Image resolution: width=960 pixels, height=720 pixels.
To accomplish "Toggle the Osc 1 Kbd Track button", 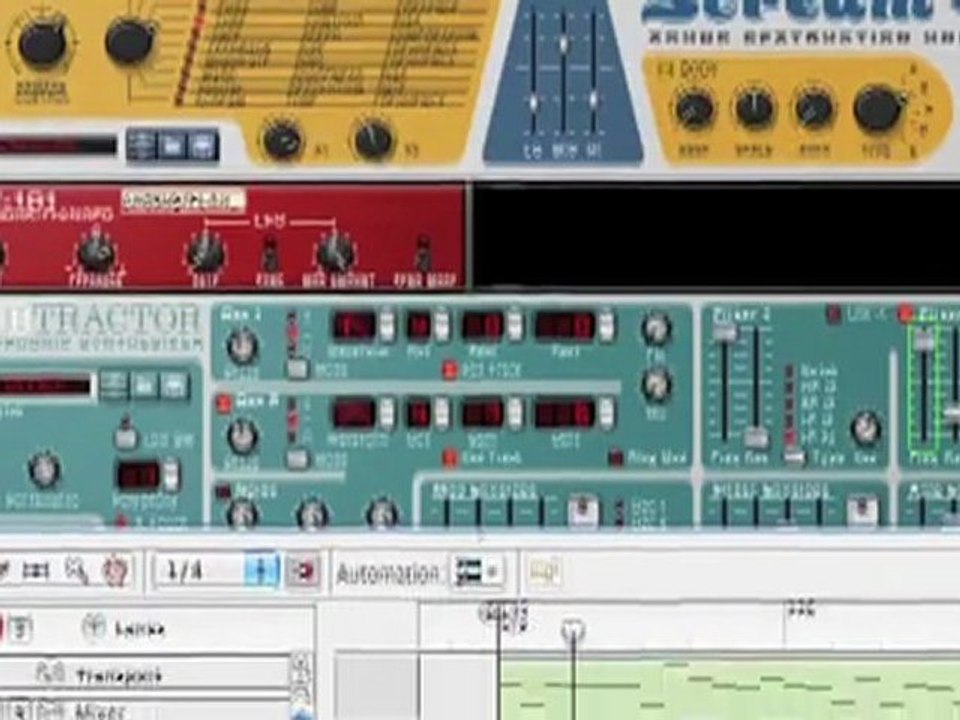I will pos(451,370).
